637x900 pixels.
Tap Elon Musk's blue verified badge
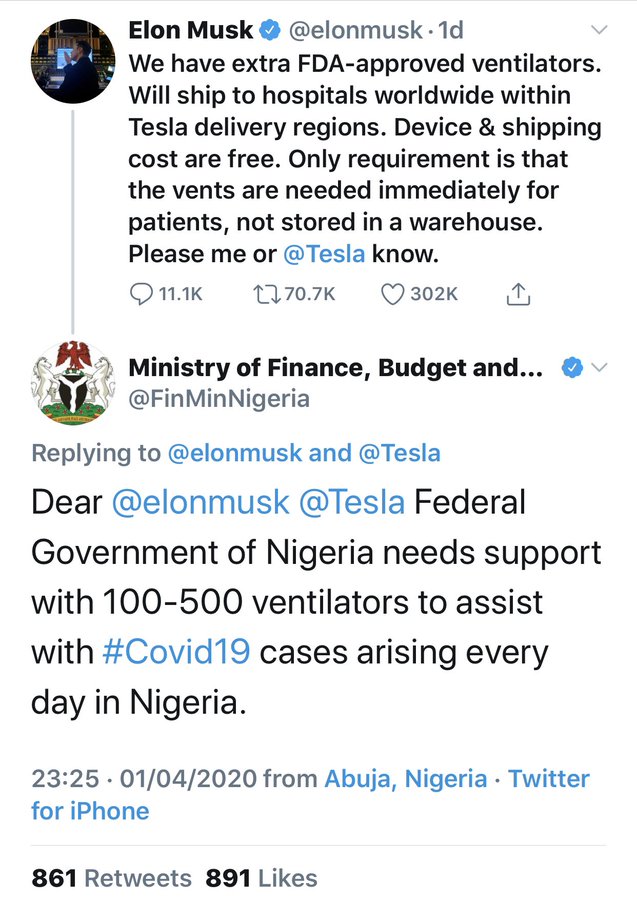(270, 30)
